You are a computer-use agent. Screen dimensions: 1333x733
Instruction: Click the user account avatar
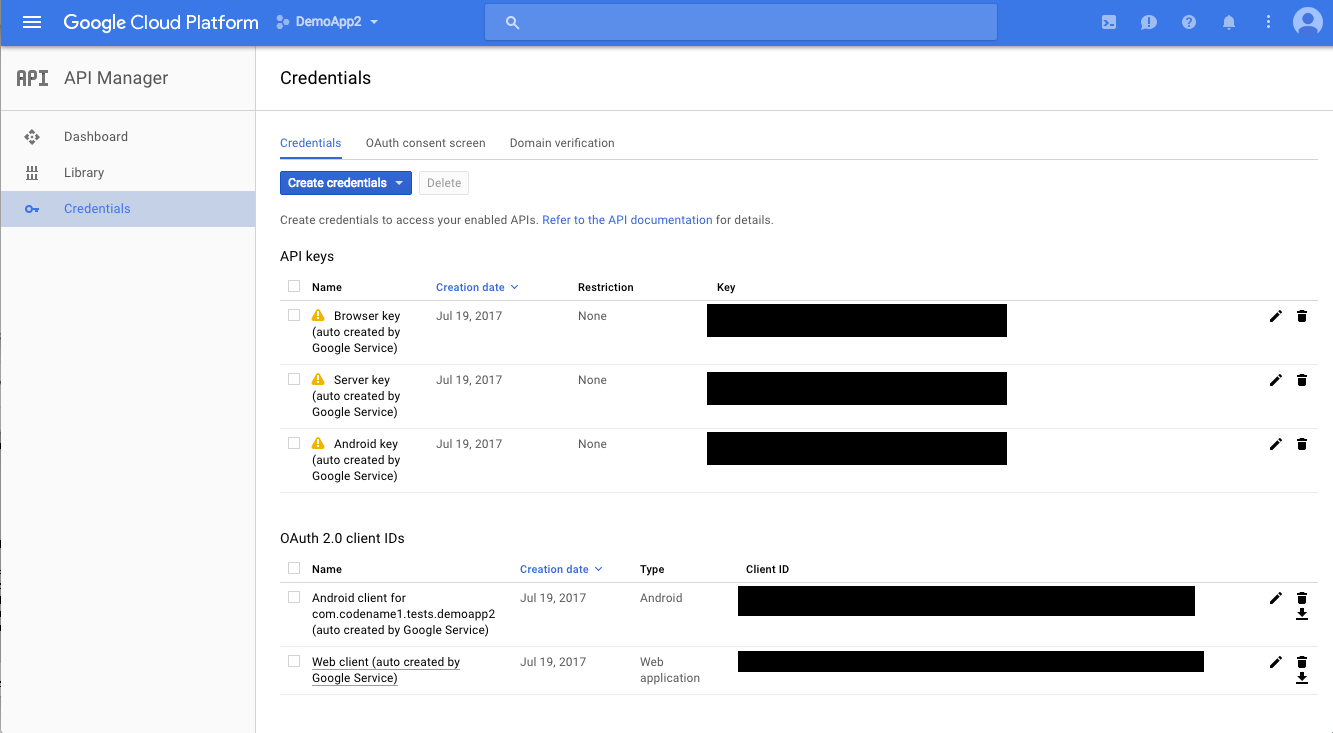pyautogui.click(x=1307, y=22)
